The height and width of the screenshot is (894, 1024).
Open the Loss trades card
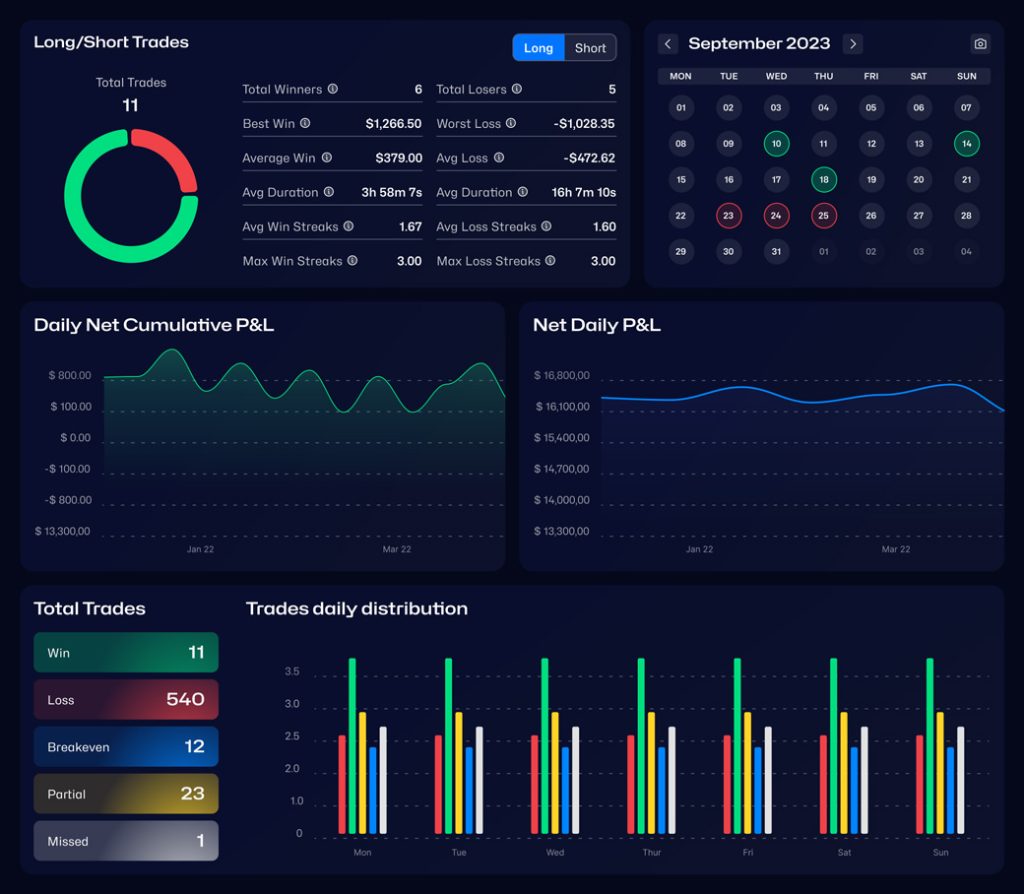click(126, 700)
